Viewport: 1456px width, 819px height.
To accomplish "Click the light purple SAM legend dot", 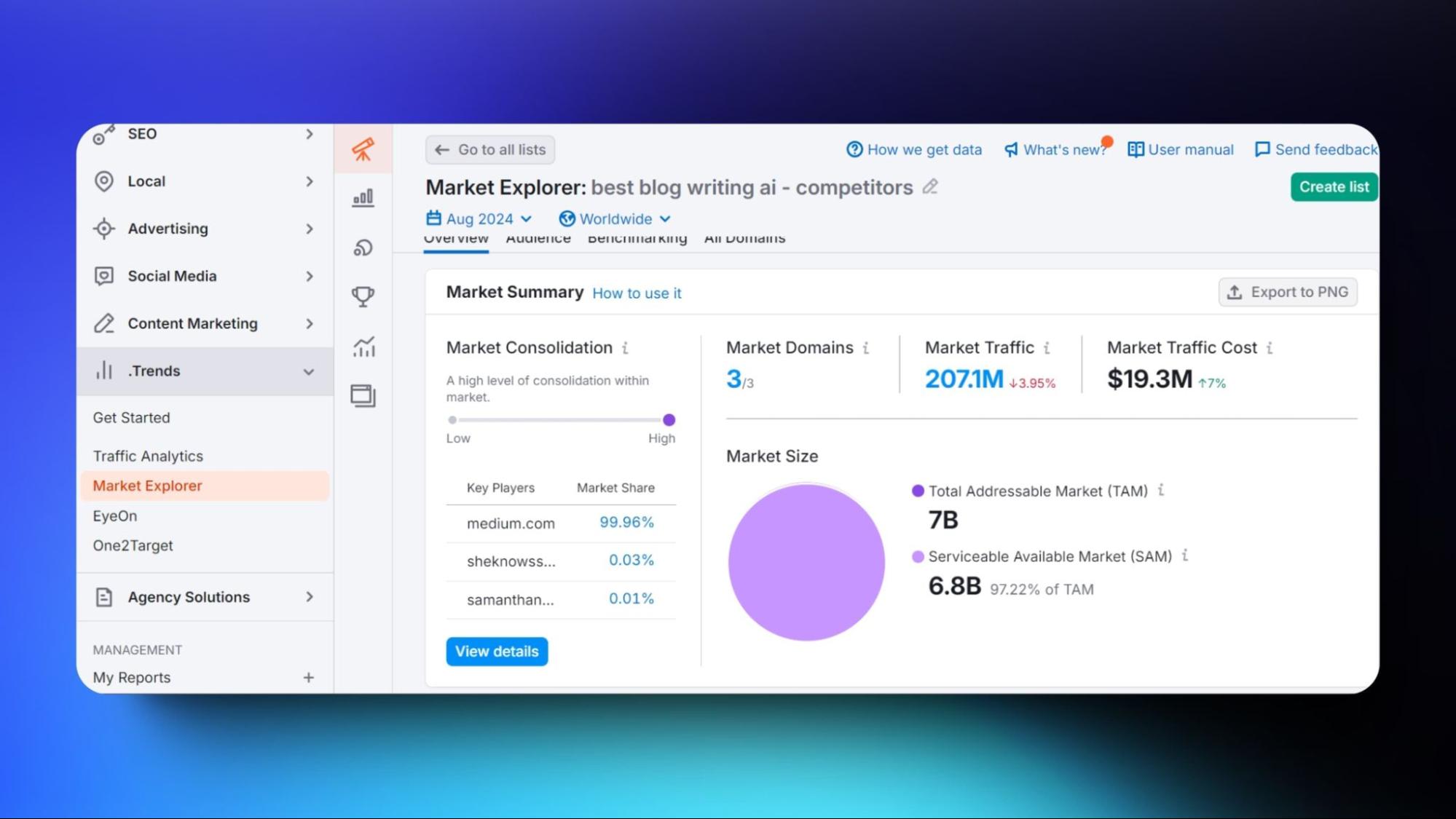I will click(918, 557).
